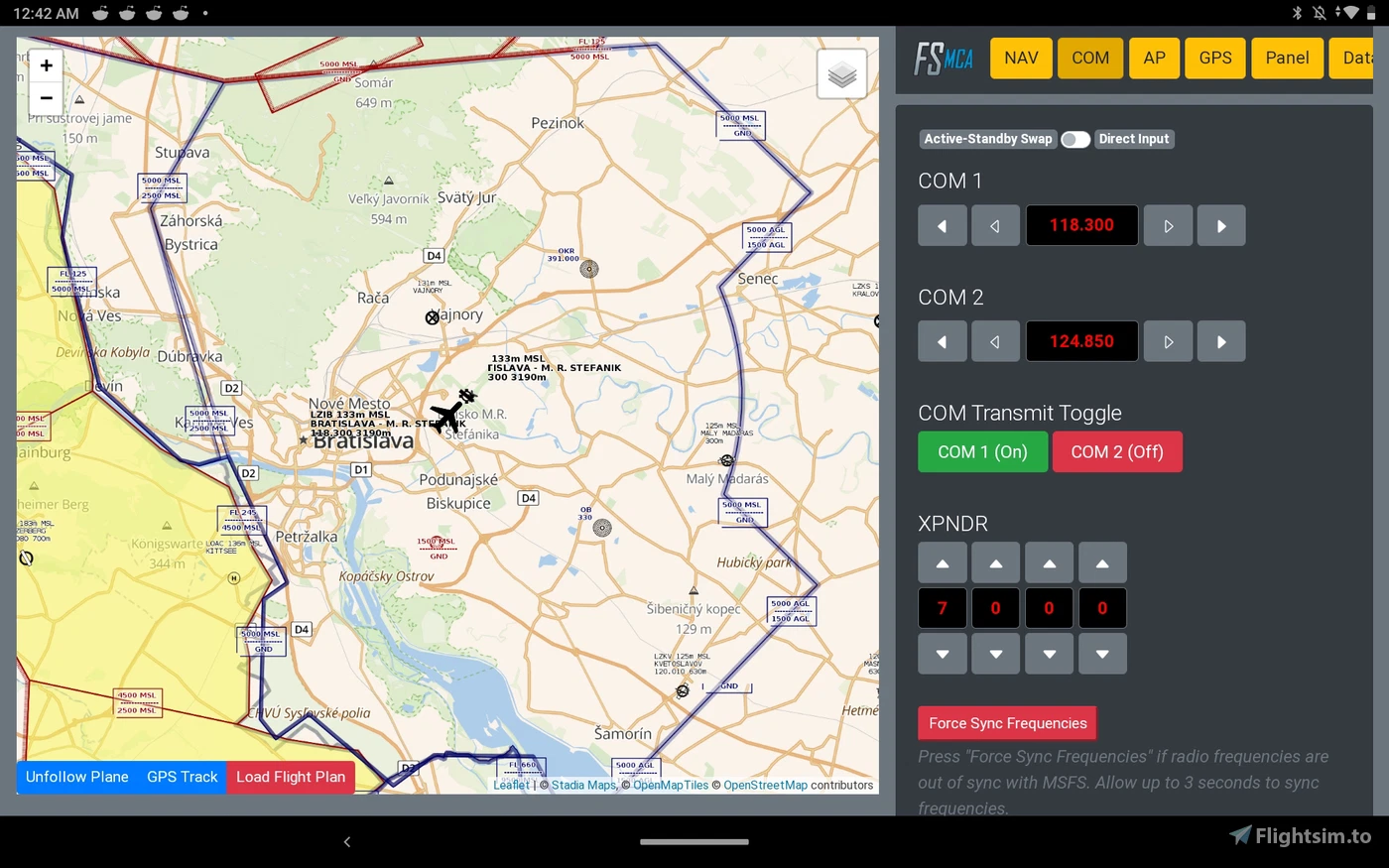Fine-decrease COM 1 with the inner left arrow
Screen dimensions: 1389x868
click(x=995, y=225)
